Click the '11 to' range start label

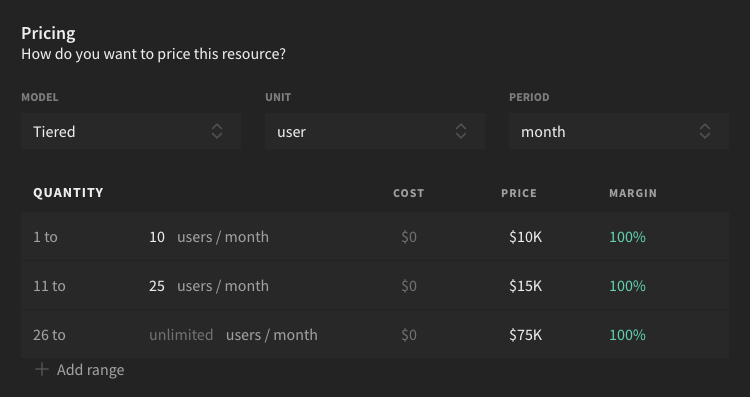(49, 286)
